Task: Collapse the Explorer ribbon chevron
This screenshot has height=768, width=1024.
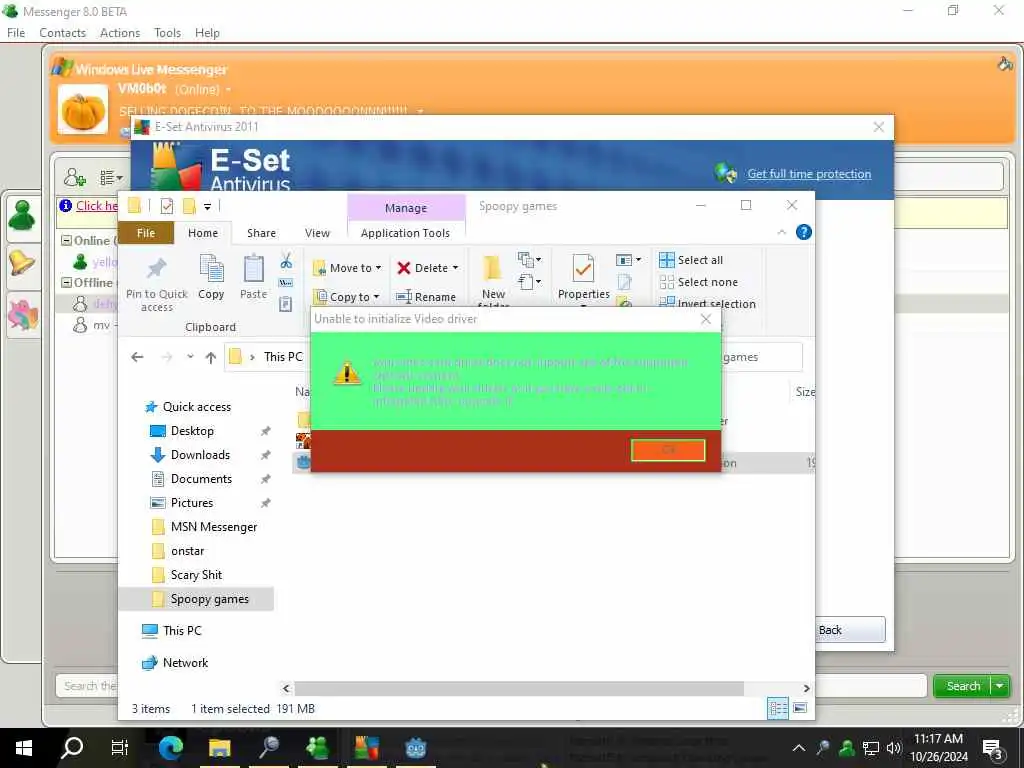Action: (781, 232)
